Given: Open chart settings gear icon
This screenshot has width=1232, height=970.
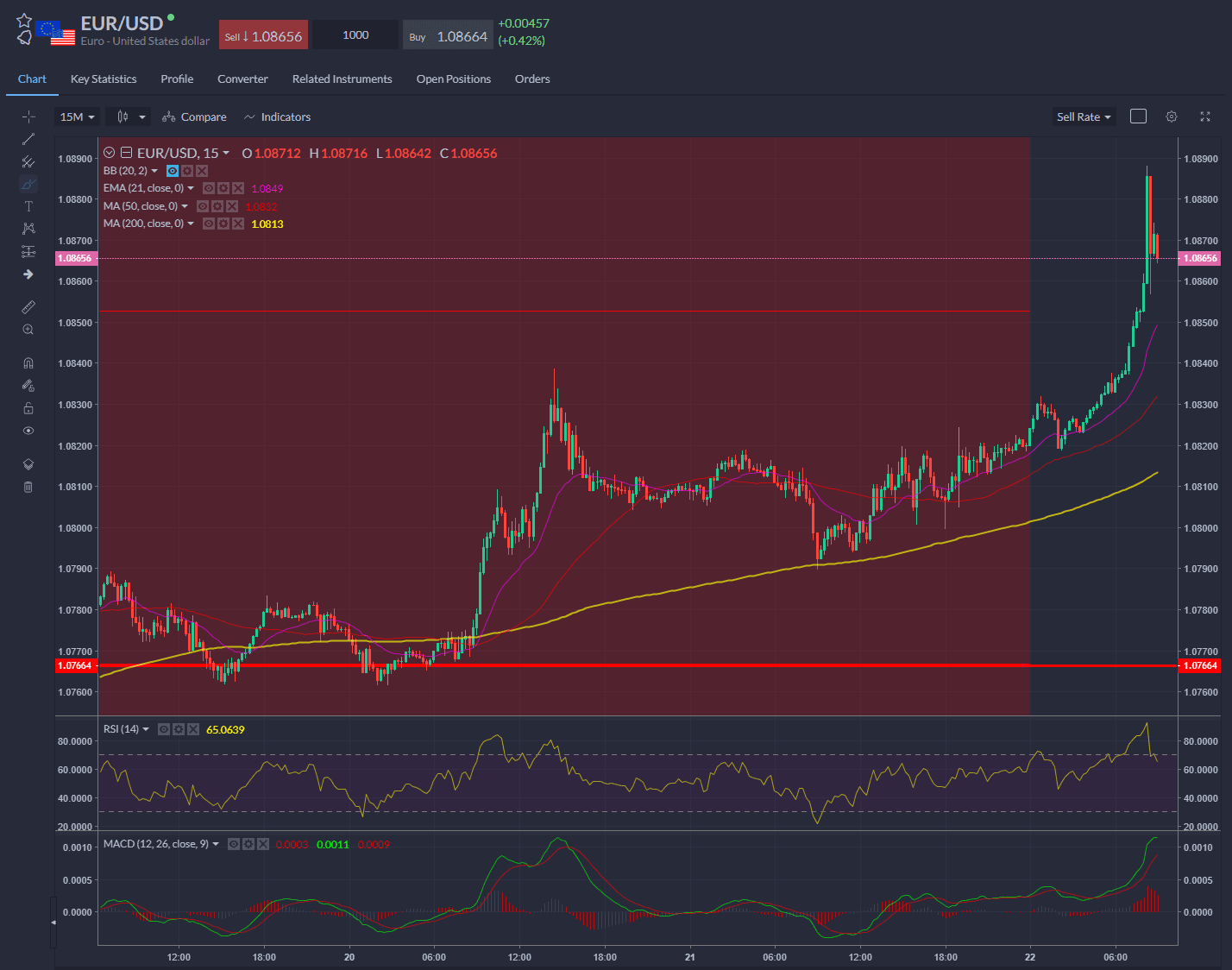Looking at the screenshot, I should 1171,117.
